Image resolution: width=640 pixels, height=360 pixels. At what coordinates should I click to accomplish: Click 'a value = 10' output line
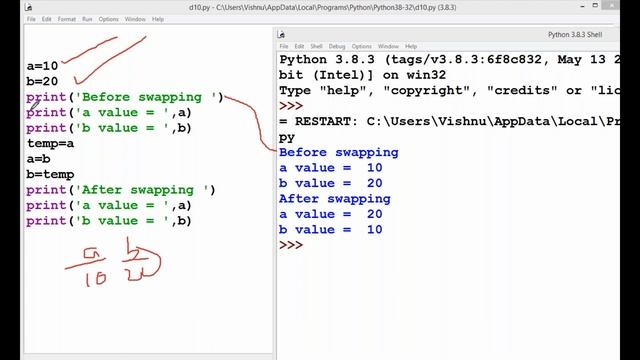tap(331, 168)
